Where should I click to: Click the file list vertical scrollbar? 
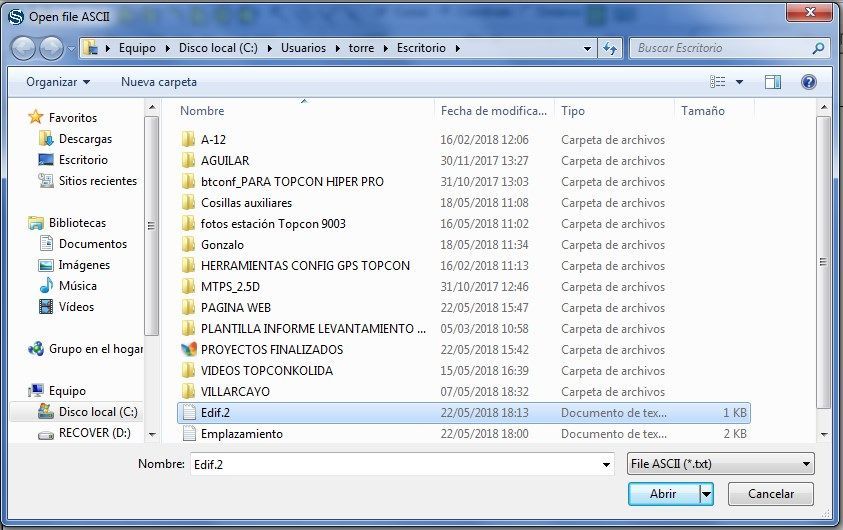click(823, 262)
